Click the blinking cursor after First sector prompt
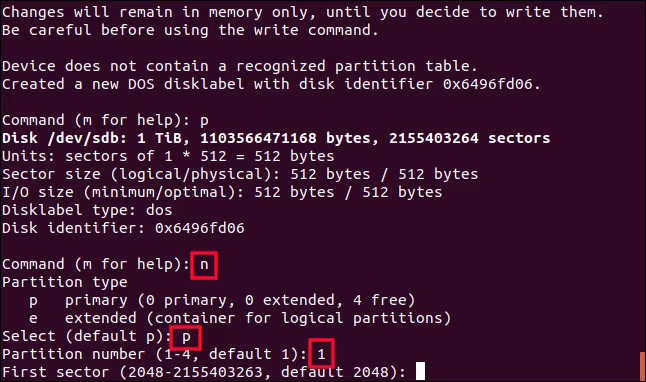 point(420,371)
